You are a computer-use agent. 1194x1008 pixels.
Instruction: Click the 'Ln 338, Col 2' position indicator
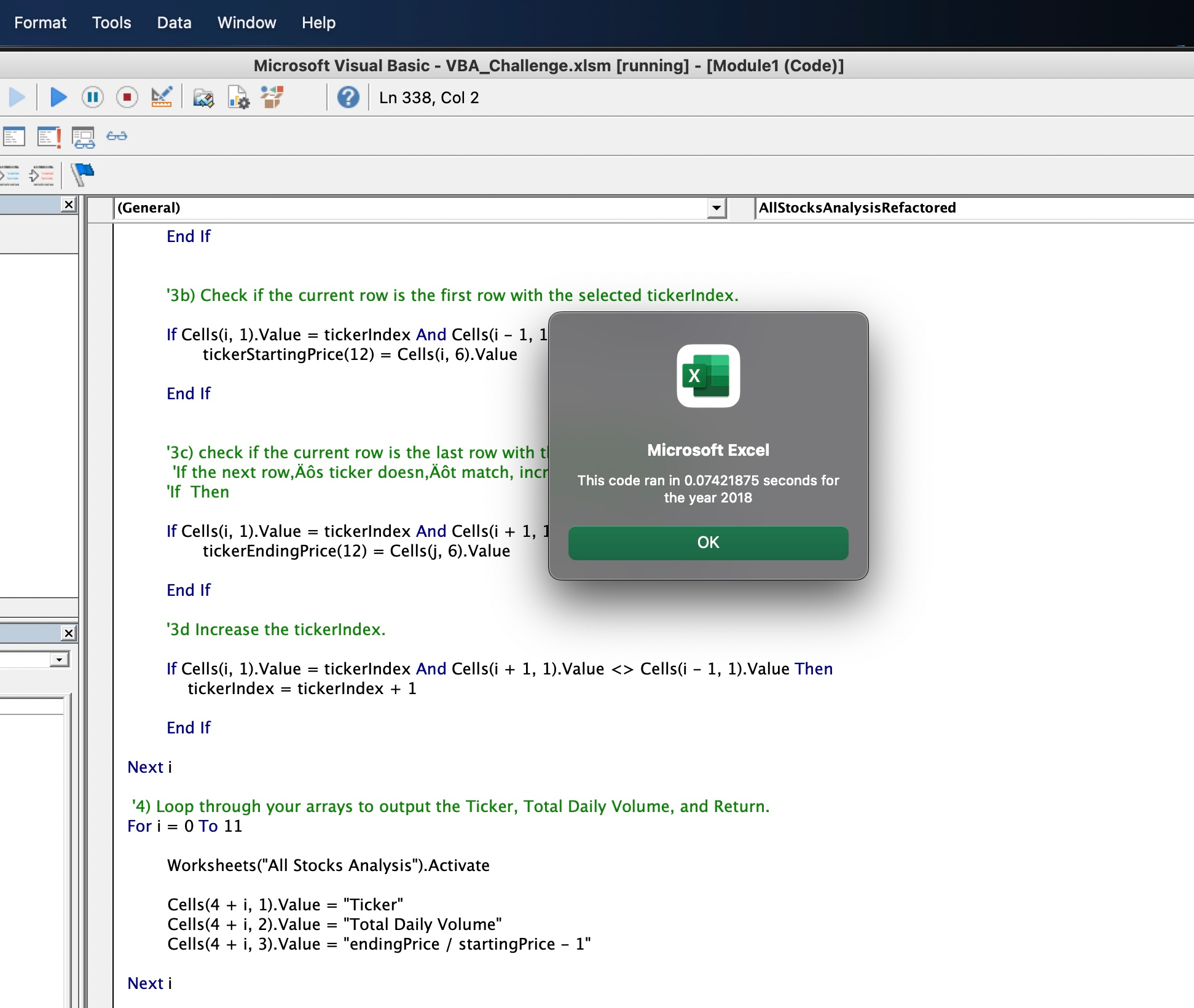(429, 98)
